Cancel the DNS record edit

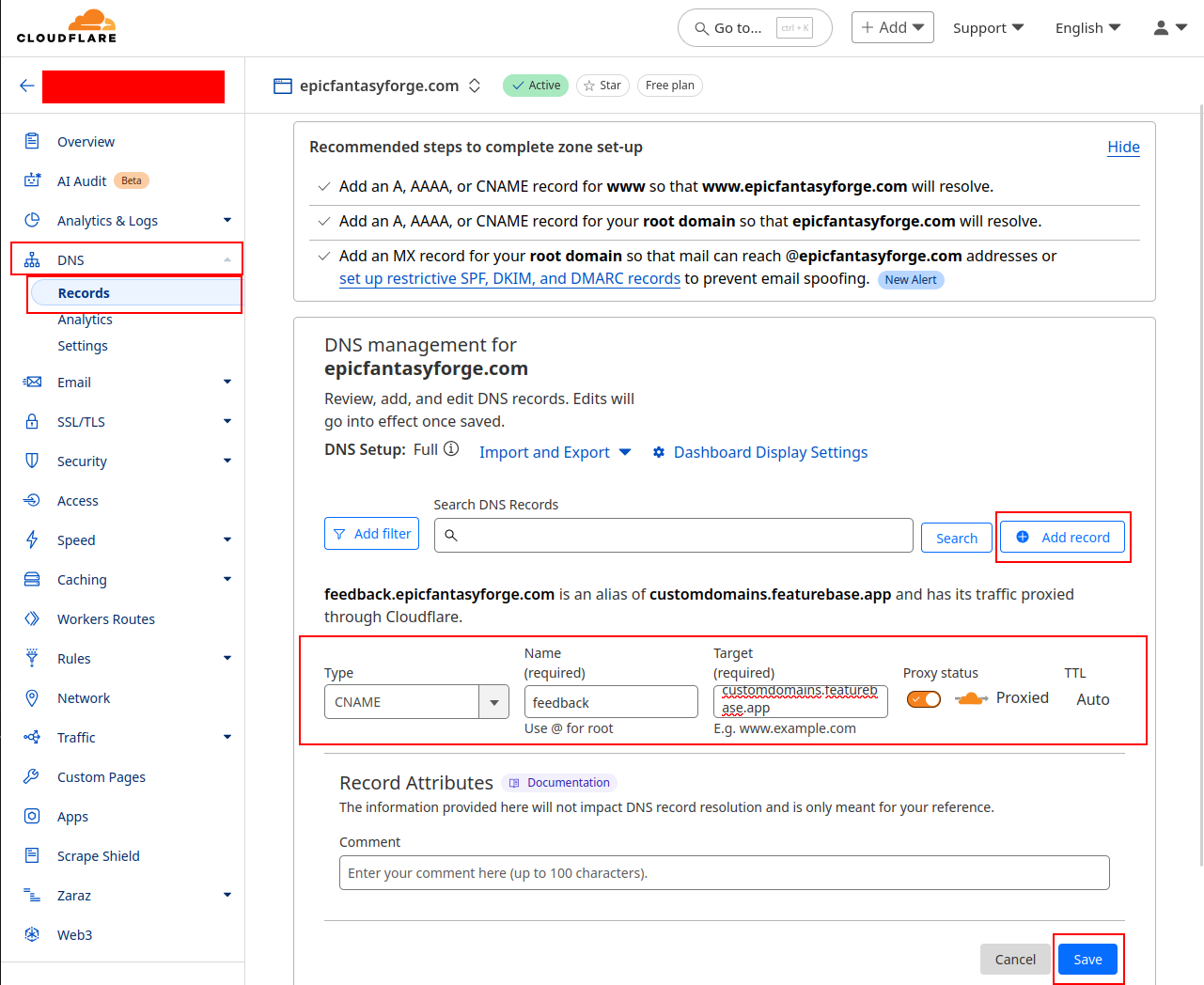1015,960
